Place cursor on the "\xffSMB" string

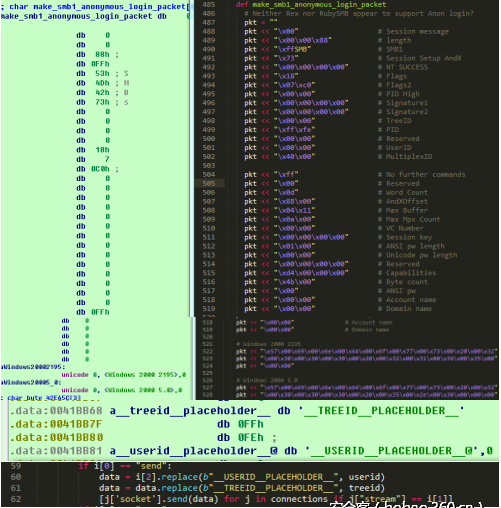point(292,49)
